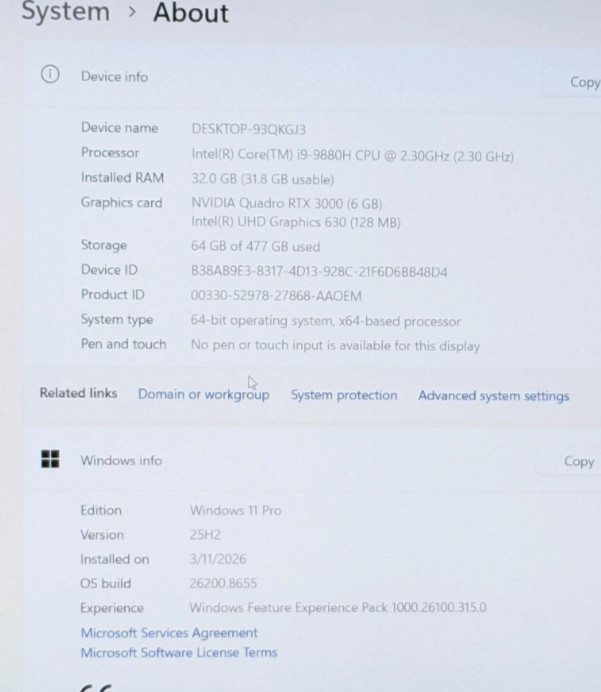
Task: Click the Device info circle icon
Action: (50, 74)
